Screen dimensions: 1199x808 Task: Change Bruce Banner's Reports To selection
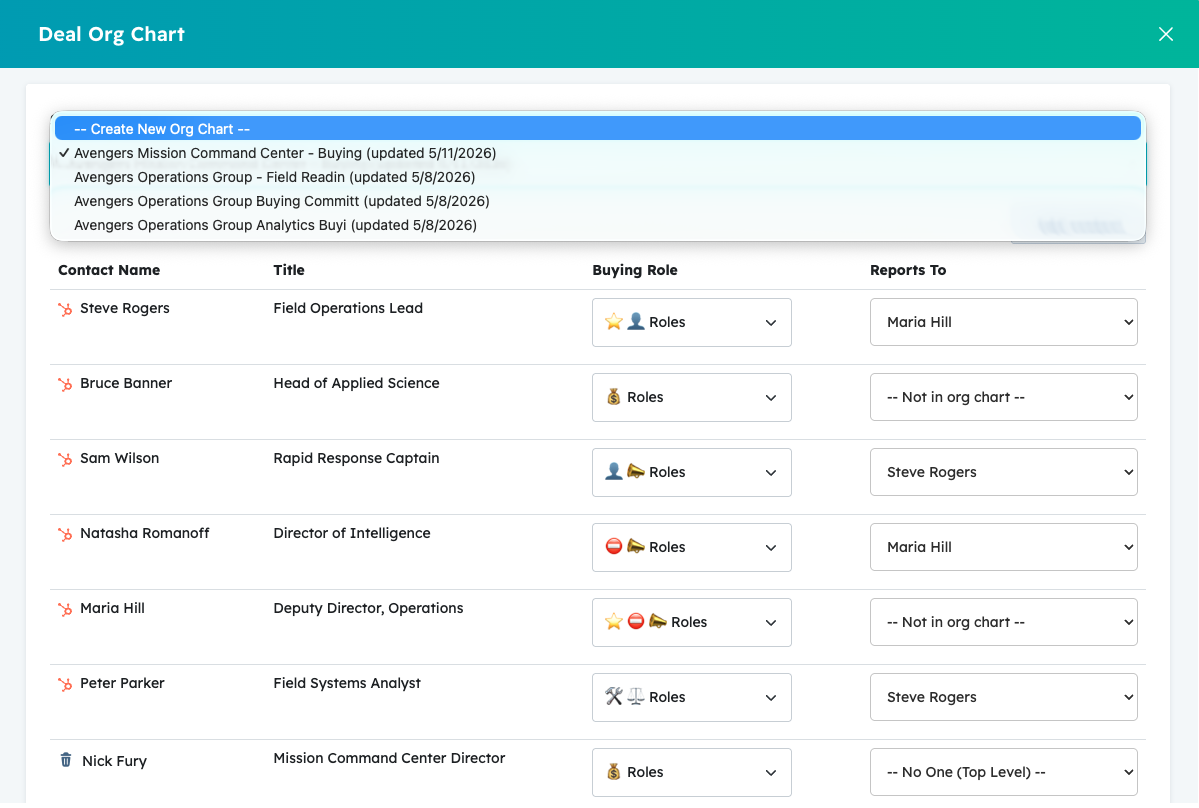(x=1003, y=397)
